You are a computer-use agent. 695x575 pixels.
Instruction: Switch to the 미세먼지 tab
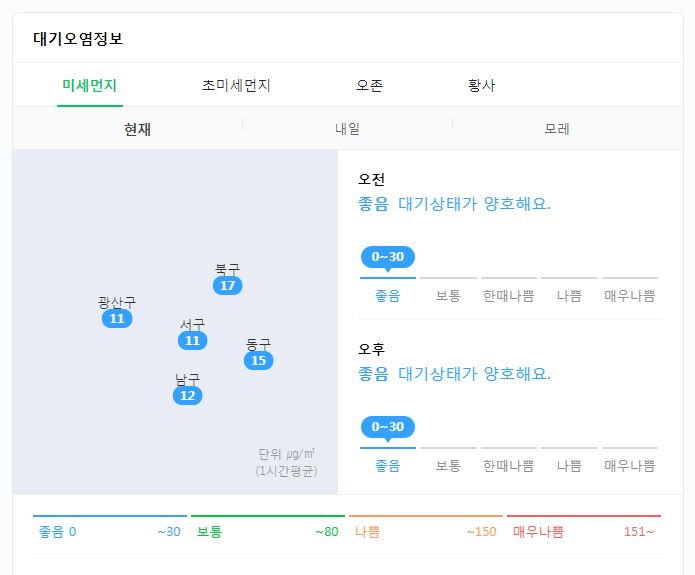click(x=90, y=85)
